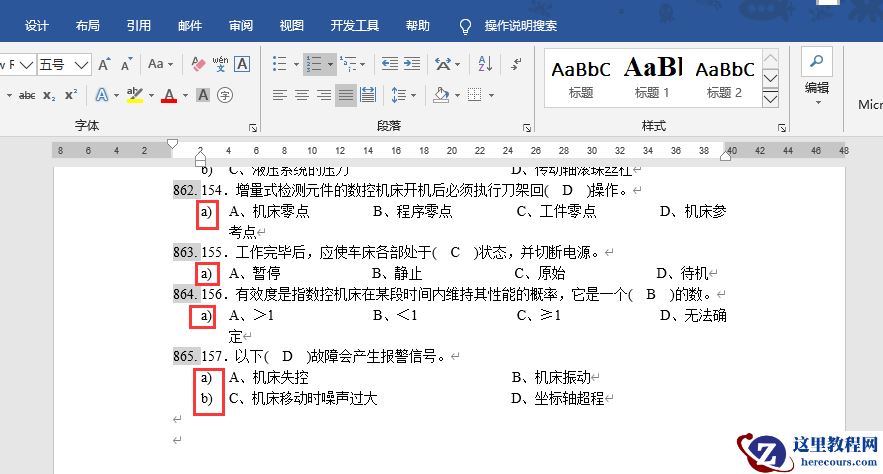Expand shading color dropdown arrow
The image size is (883, 474).
[x=457, y=96]
